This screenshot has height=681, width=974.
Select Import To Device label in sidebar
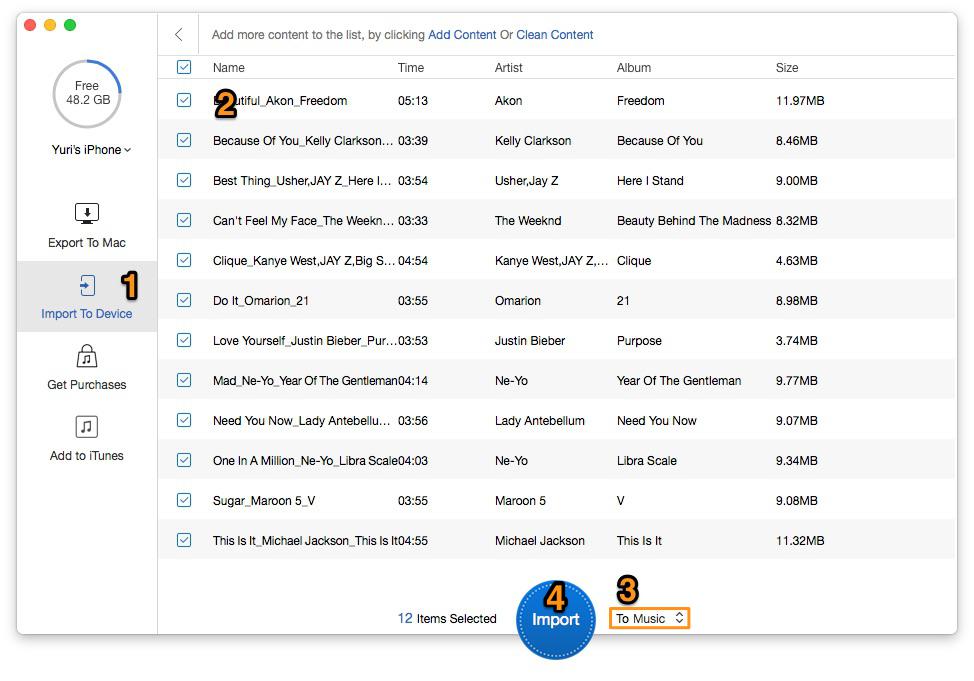87,314
